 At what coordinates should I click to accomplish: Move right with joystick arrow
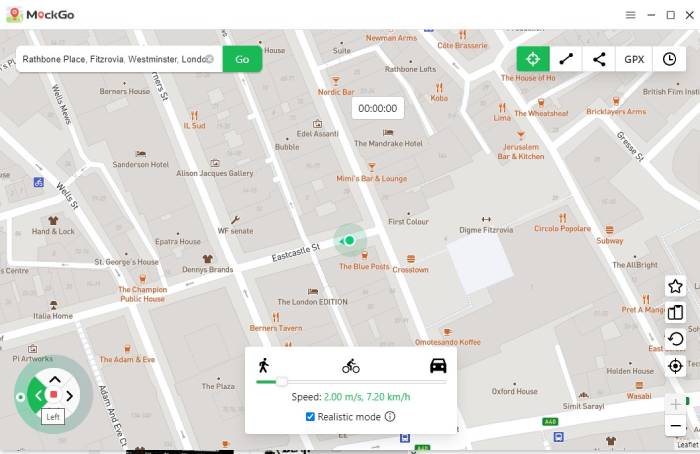pos(70,396)
